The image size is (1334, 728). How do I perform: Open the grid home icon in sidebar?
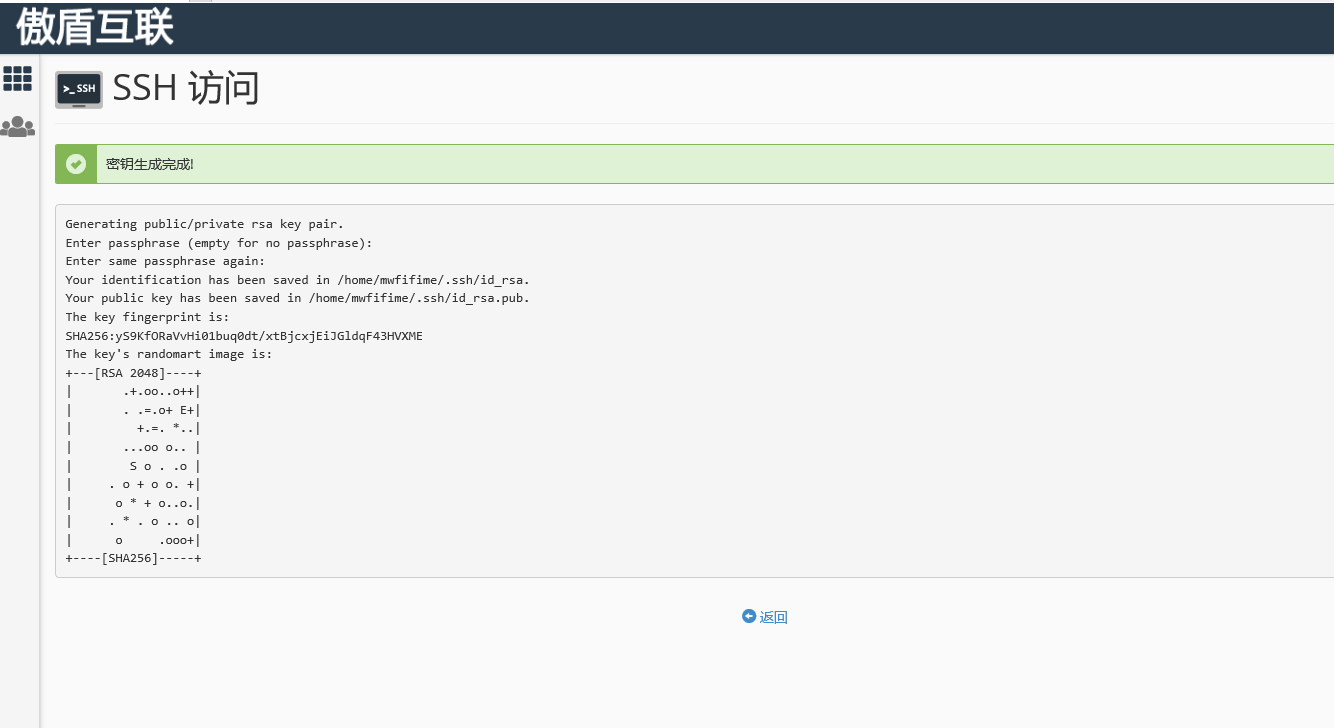tap(18, 79)
